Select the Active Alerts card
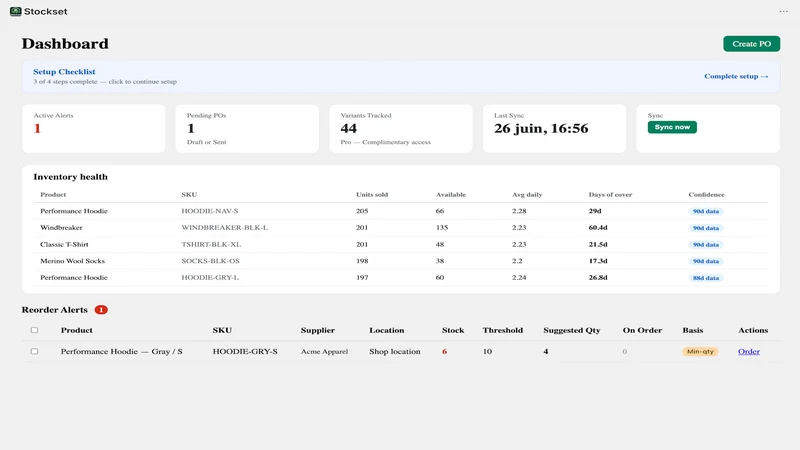The image size is (800, 450). pos(93,129)
